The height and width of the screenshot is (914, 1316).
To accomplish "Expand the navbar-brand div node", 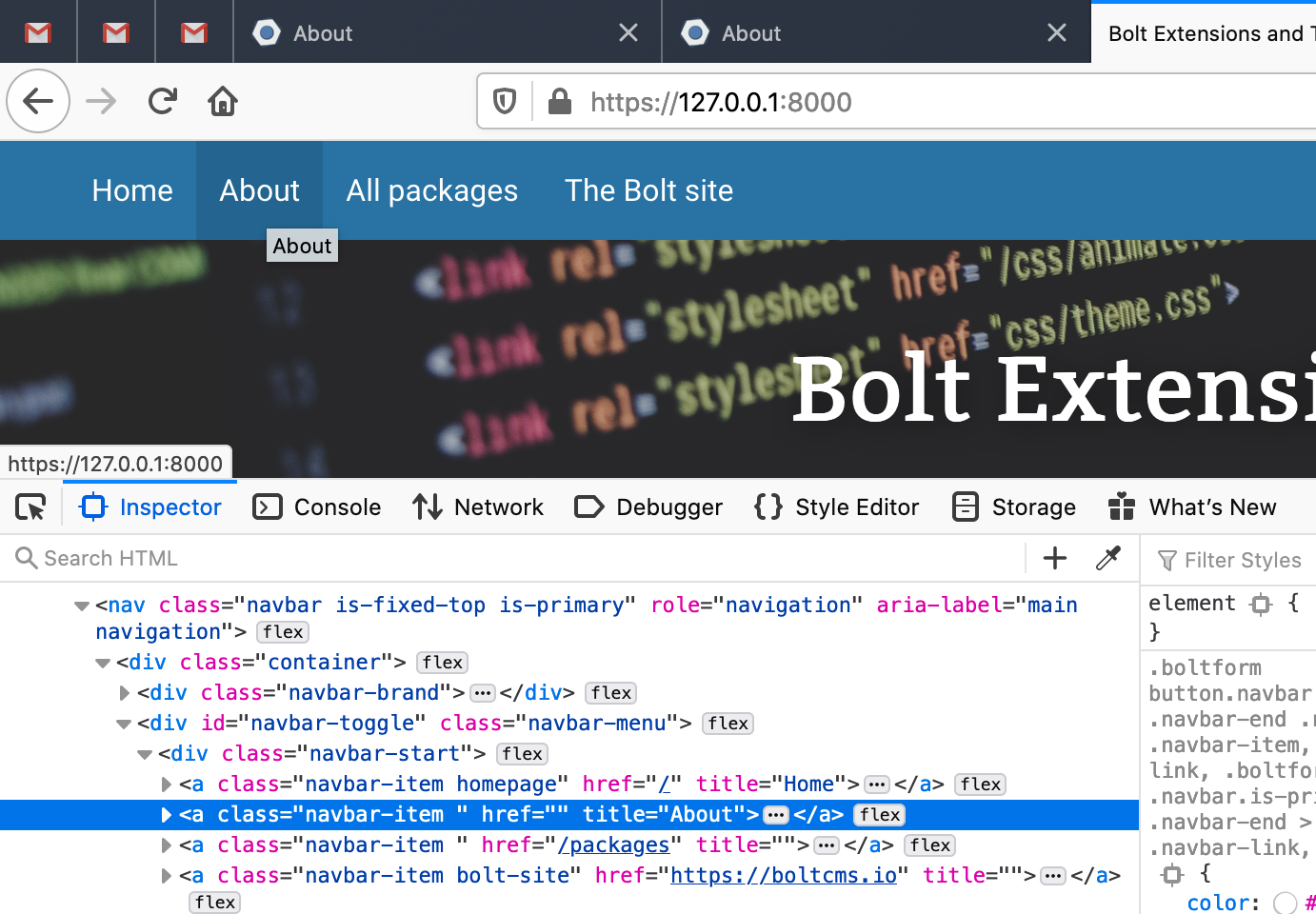I will click(125, 693).
